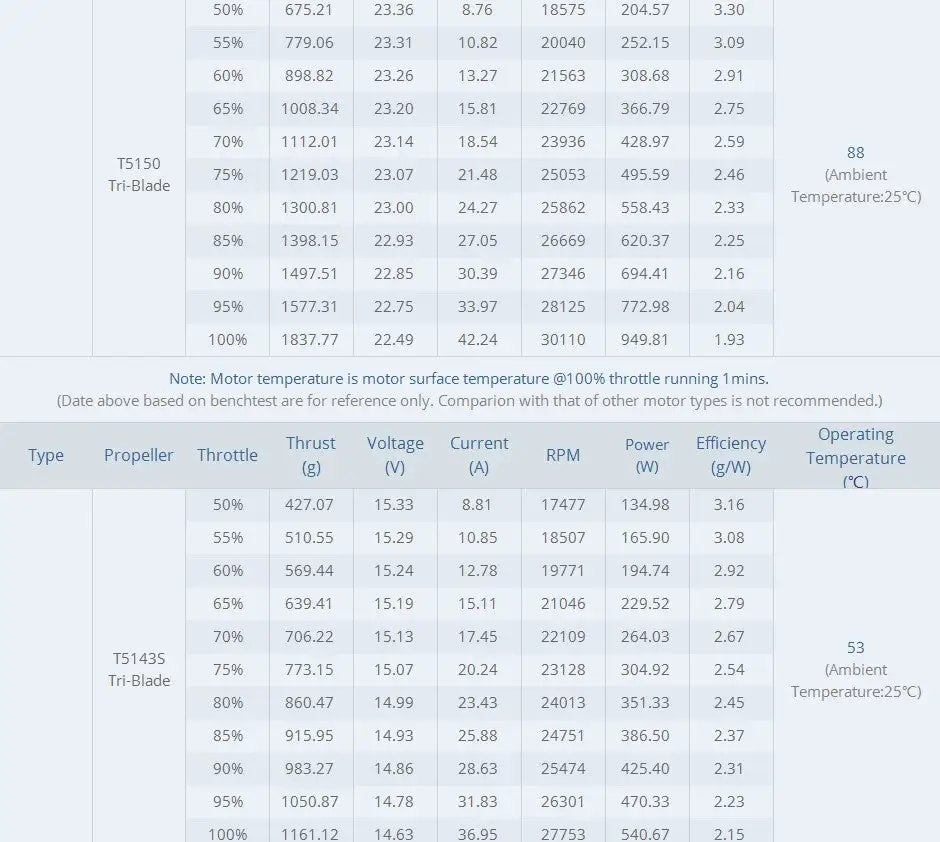
Task: Select the 88 operating temperature value
Action: pos(855,153)
